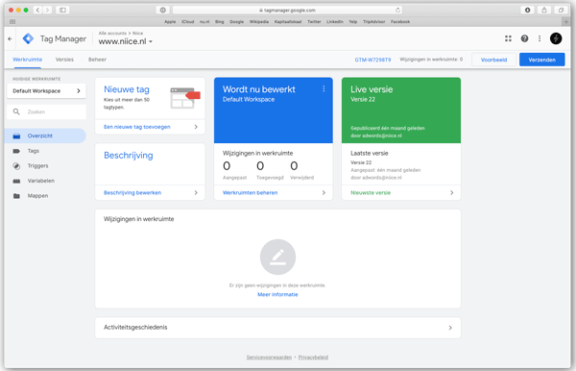Open Apple bookmark in favorites bar
Image resolution: width=576 pixels, height=371 pixels.
[x=170, y=22]
